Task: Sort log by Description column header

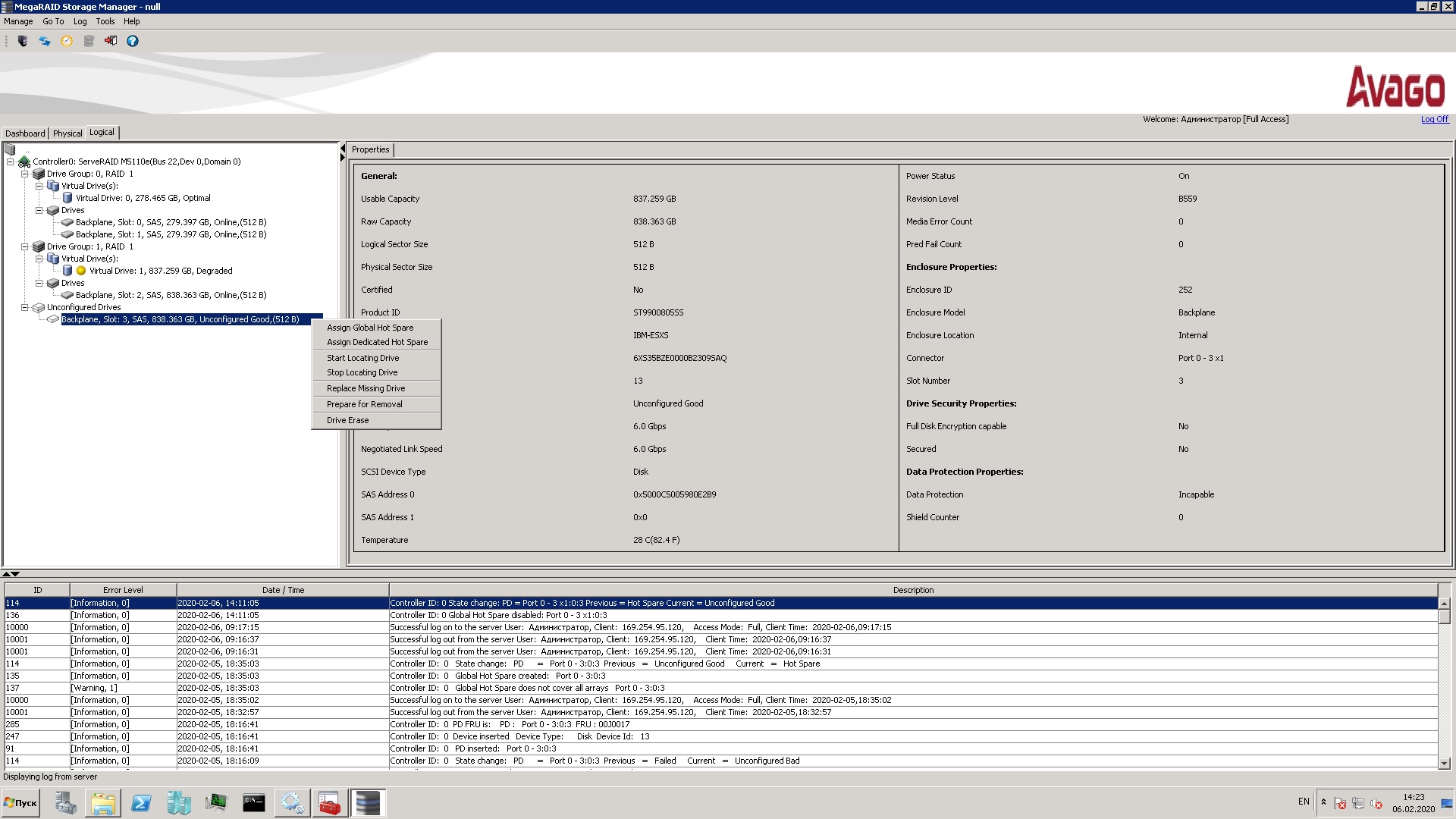Action: [x=913, y=590]
